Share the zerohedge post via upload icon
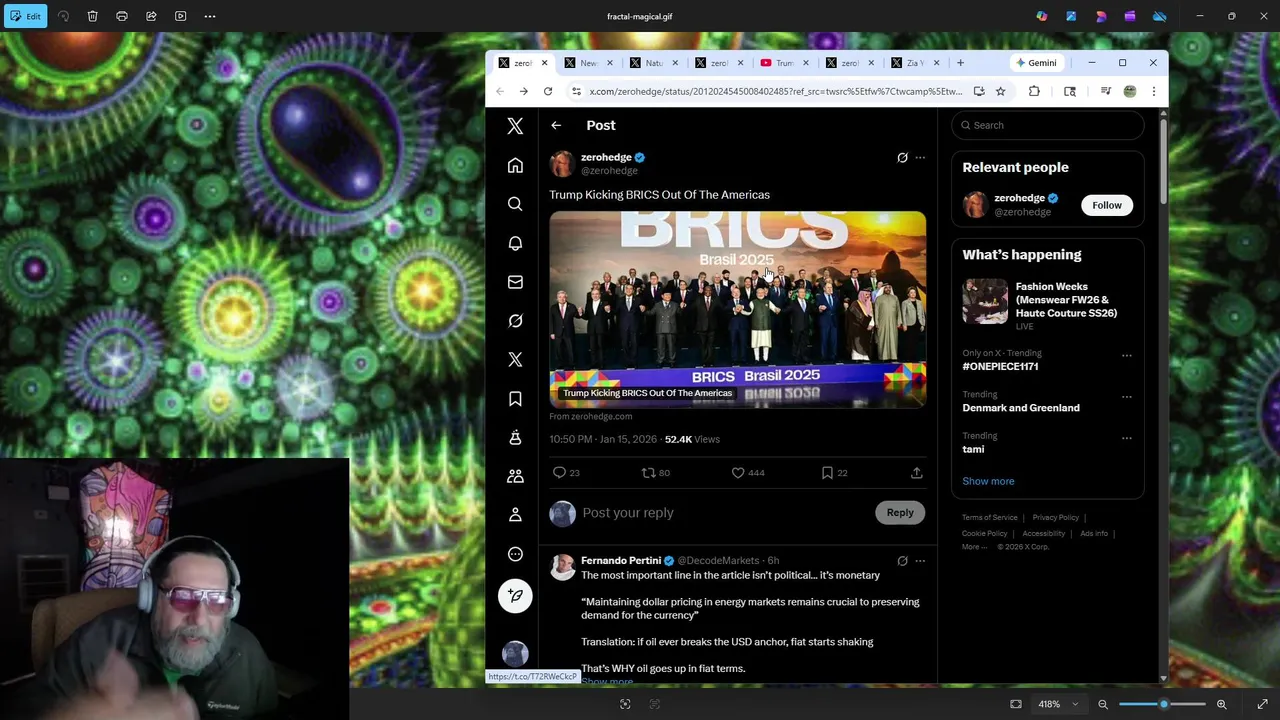The width and height of the screenshot is (1280, 720). click(x=916, y=473)
